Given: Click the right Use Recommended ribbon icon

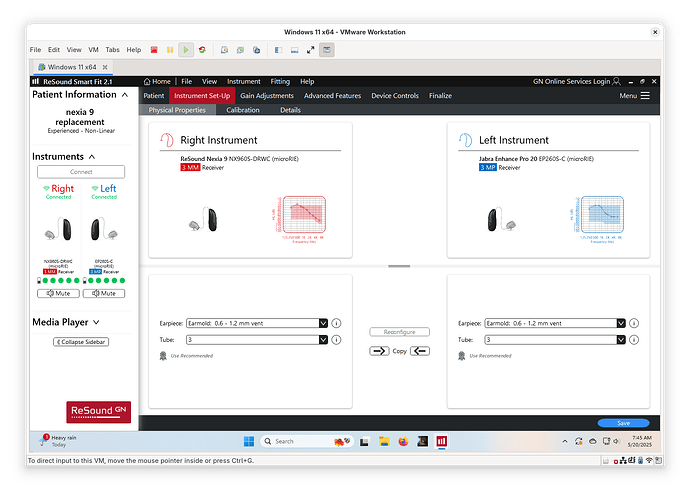Looking at the screenshot, I should tap(163, 356).
